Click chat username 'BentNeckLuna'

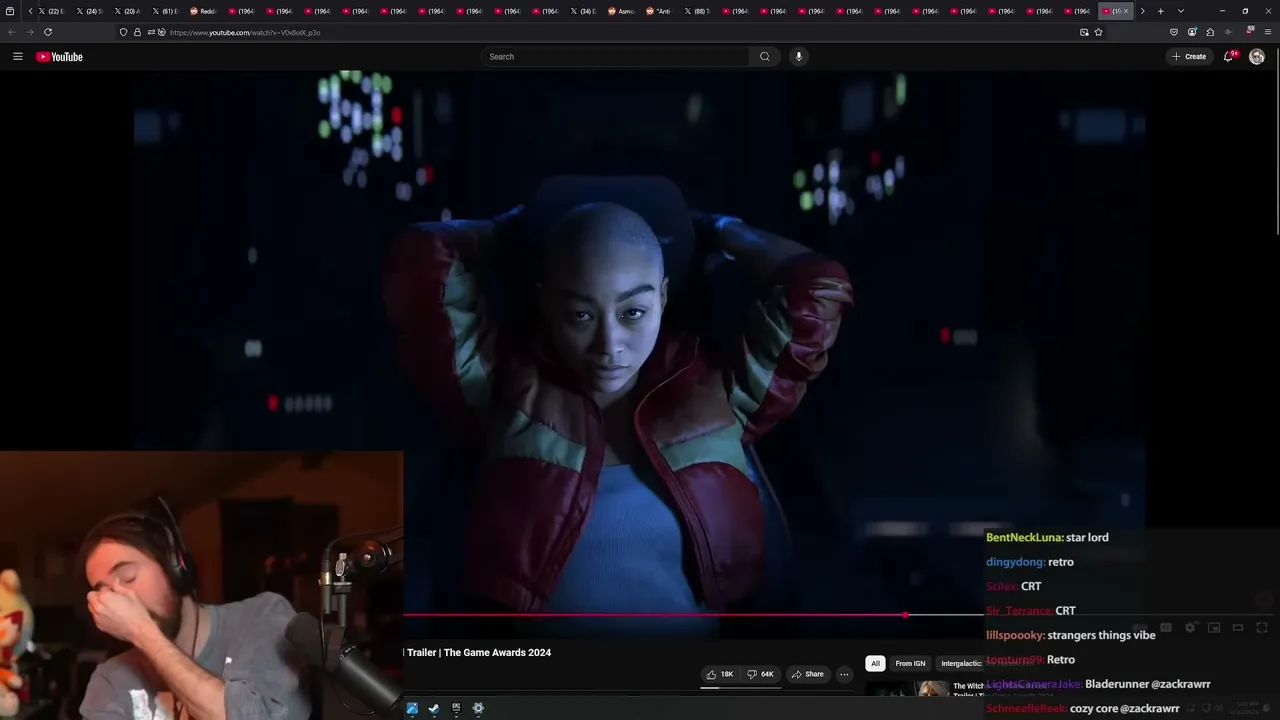(x=1024, y=538)
